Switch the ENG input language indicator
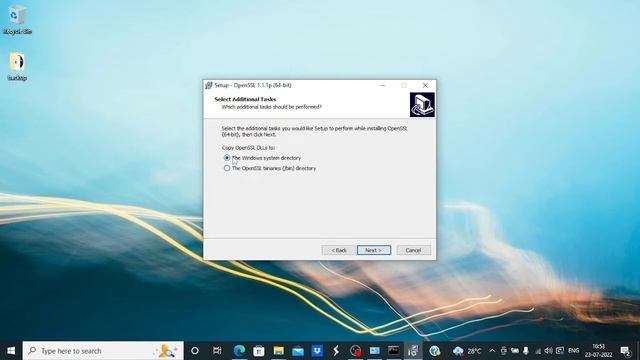 coord(573,351)
